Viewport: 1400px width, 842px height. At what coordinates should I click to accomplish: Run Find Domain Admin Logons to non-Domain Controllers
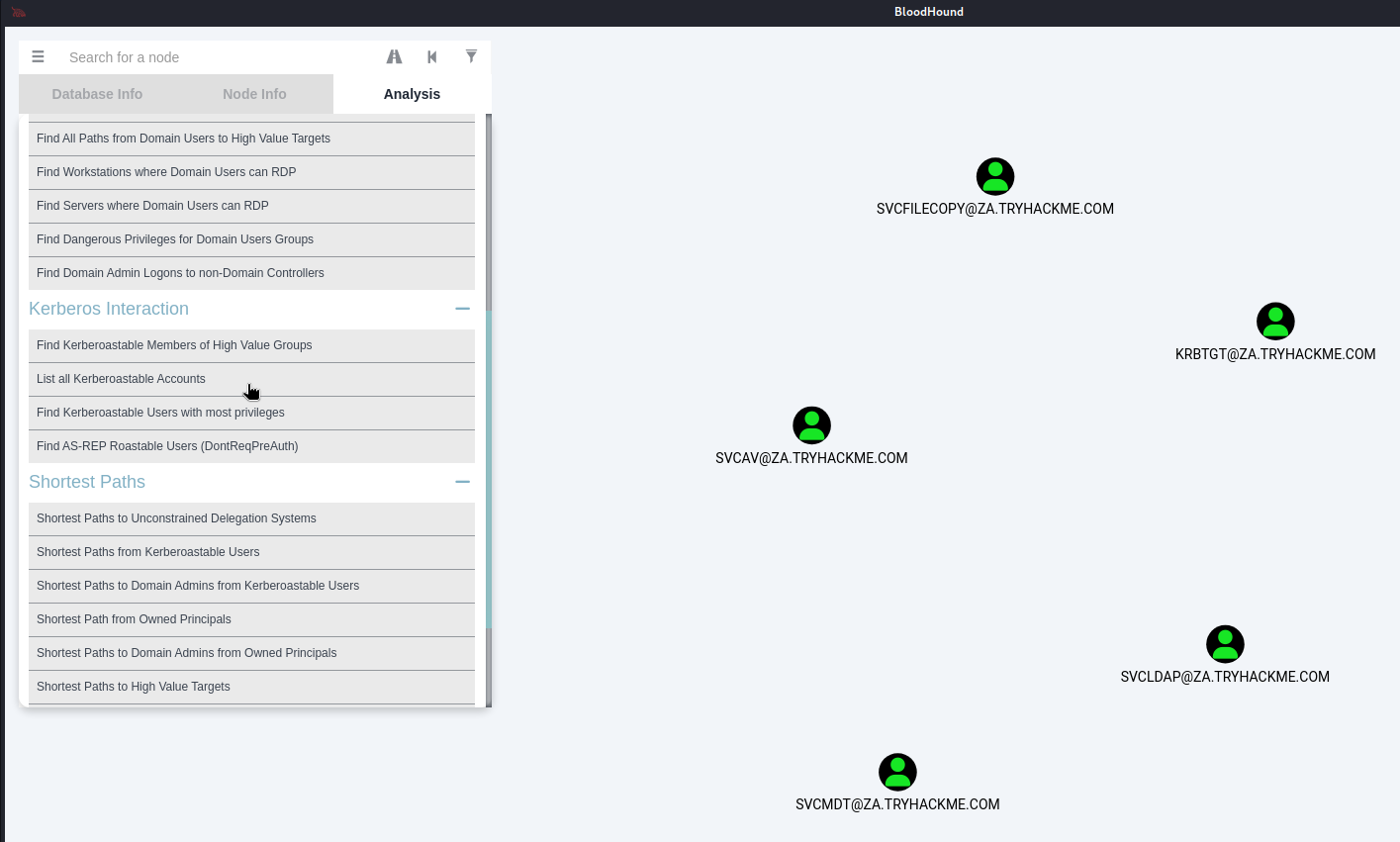pyautogui.click(x=251, y=273)
